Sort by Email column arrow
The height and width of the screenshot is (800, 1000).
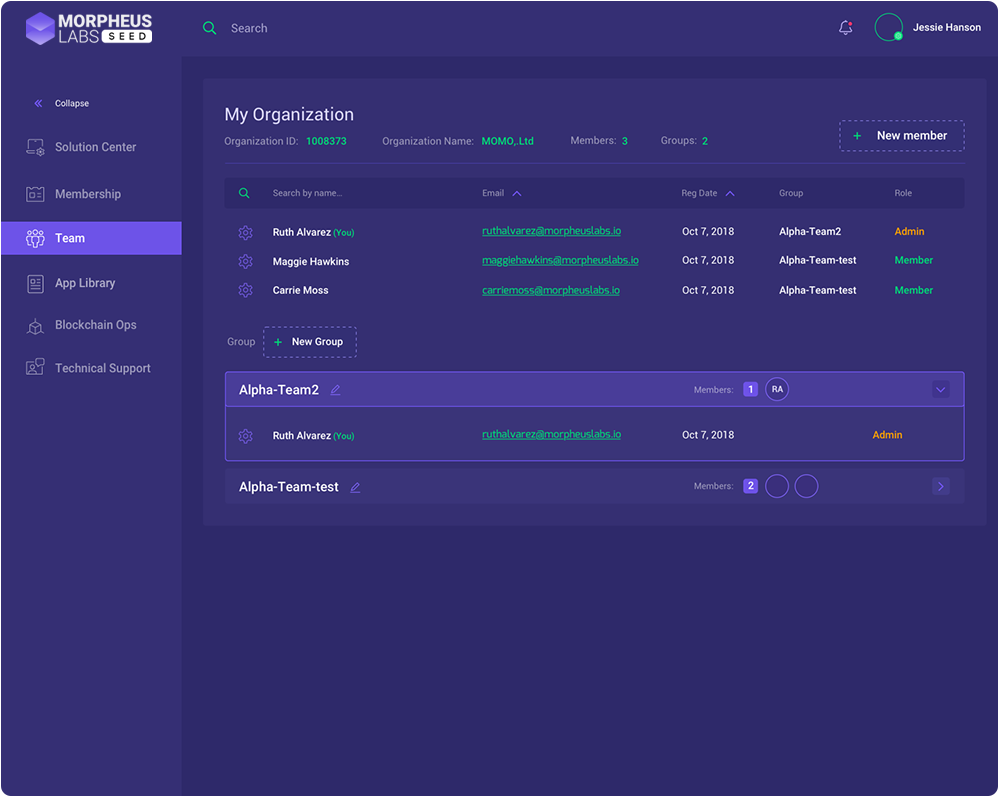[x=517, y=194]
